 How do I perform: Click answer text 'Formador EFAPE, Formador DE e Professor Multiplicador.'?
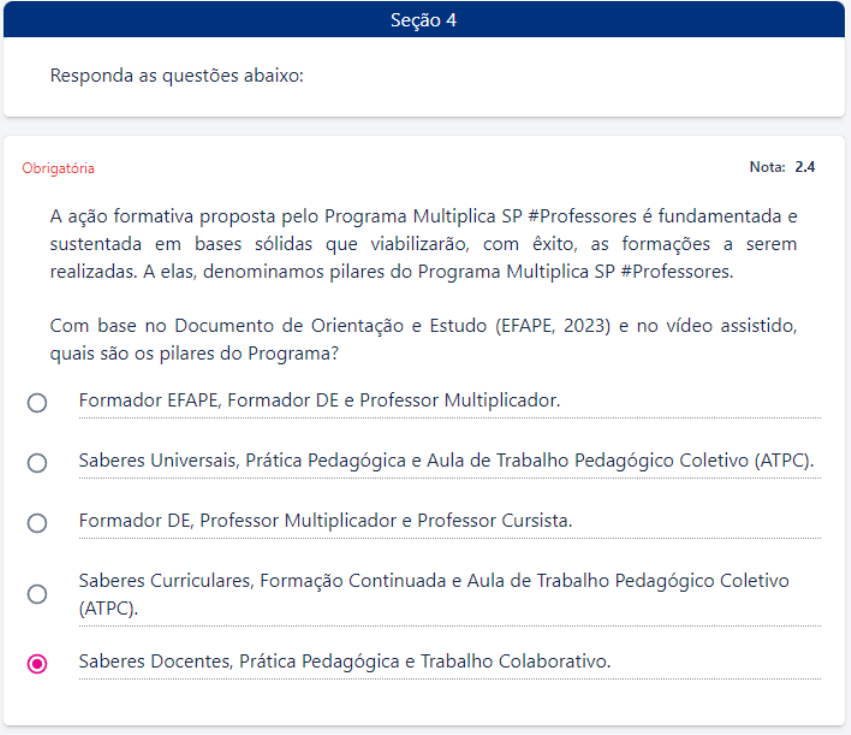pyautogui.click(x=319, y=401)
